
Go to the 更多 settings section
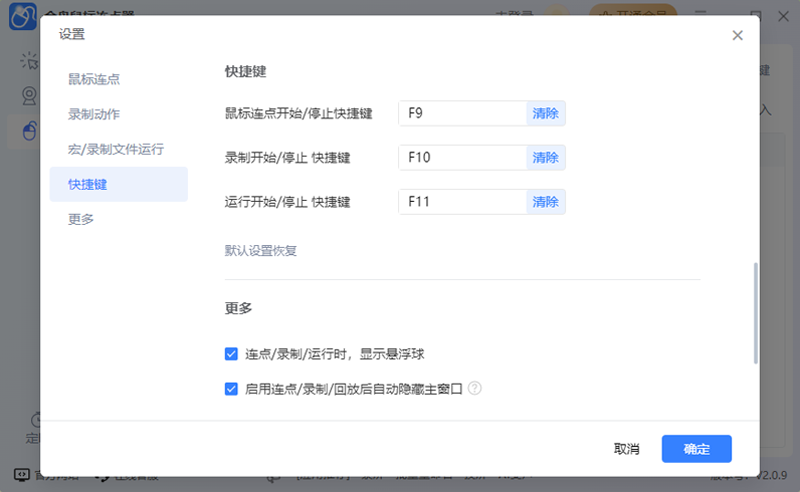[81, 219]
